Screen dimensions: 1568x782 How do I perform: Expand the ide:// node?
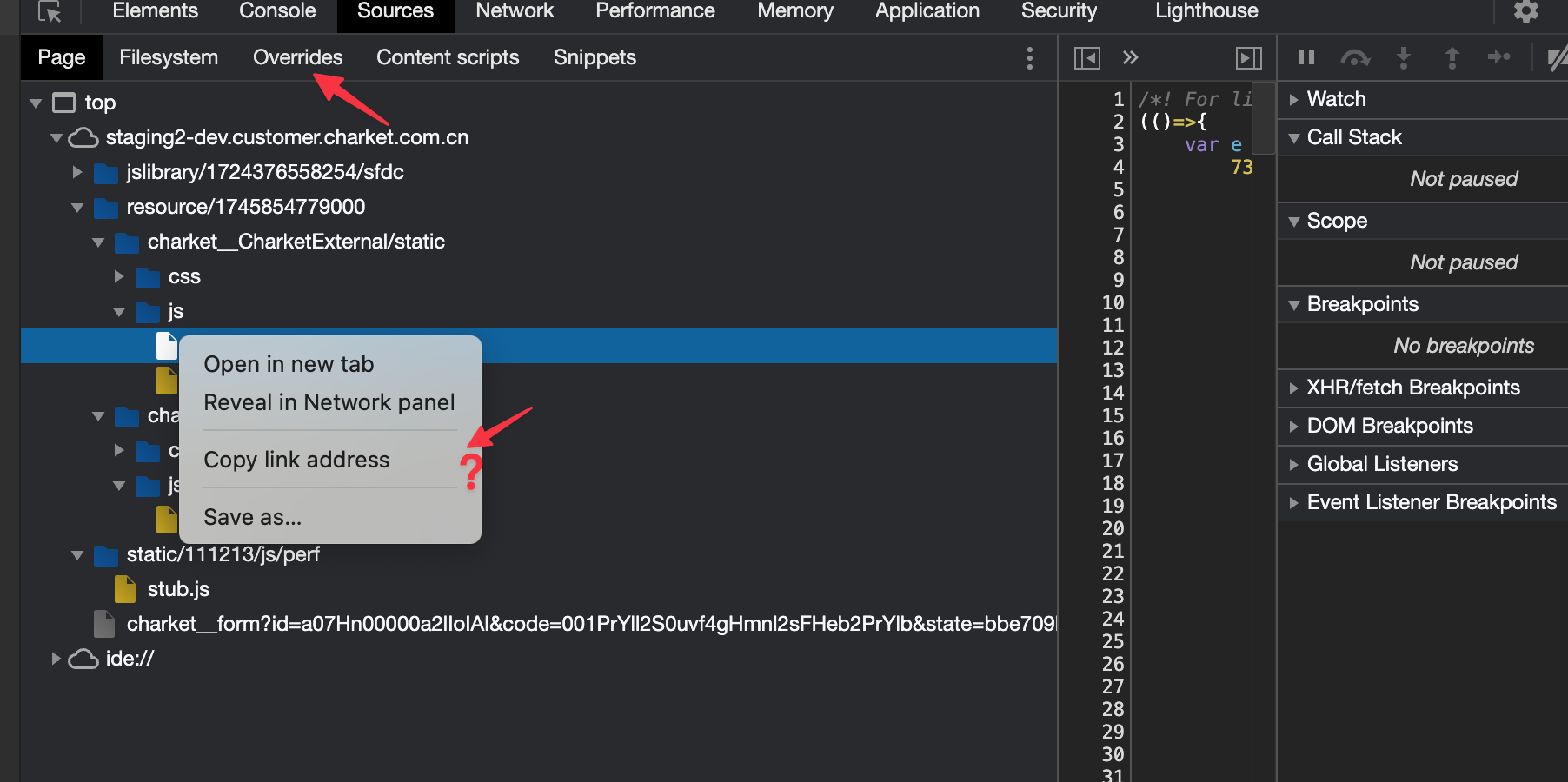pos(56,659)
